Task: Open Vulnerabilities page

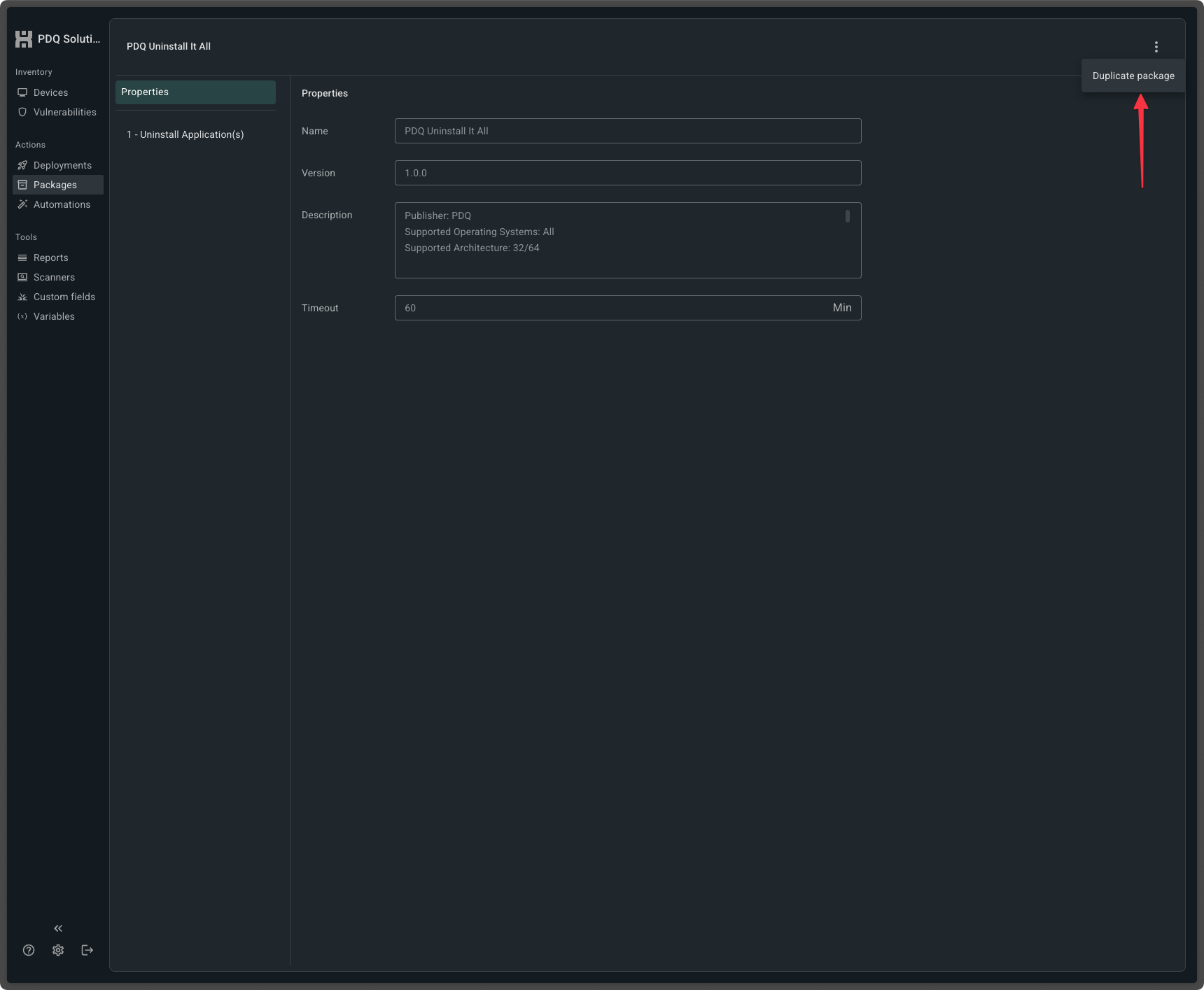Action: [57, 112]
